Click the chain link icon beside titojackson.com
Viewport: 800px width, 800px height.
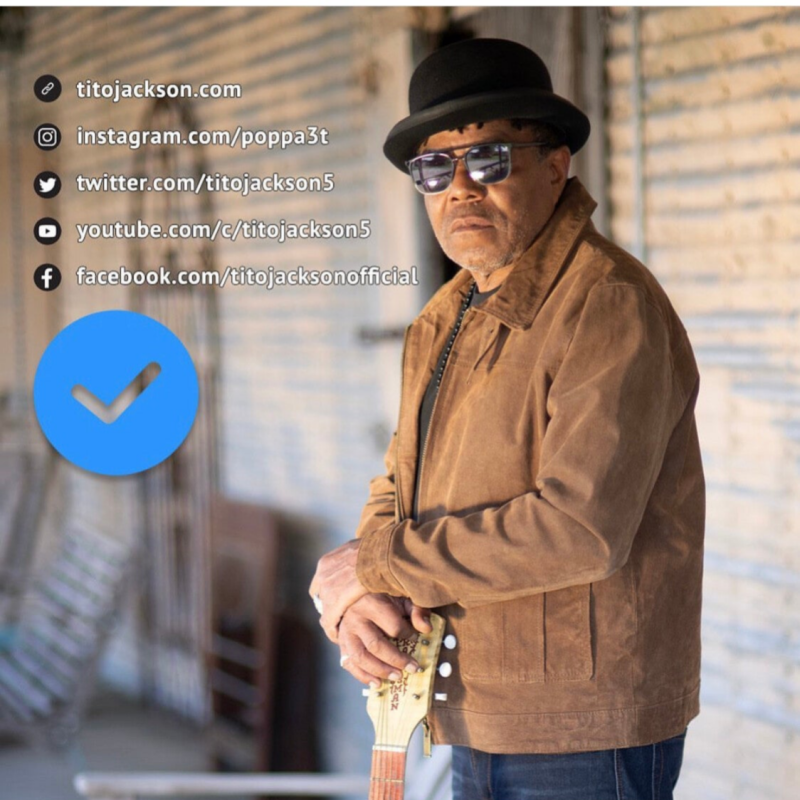47,89
